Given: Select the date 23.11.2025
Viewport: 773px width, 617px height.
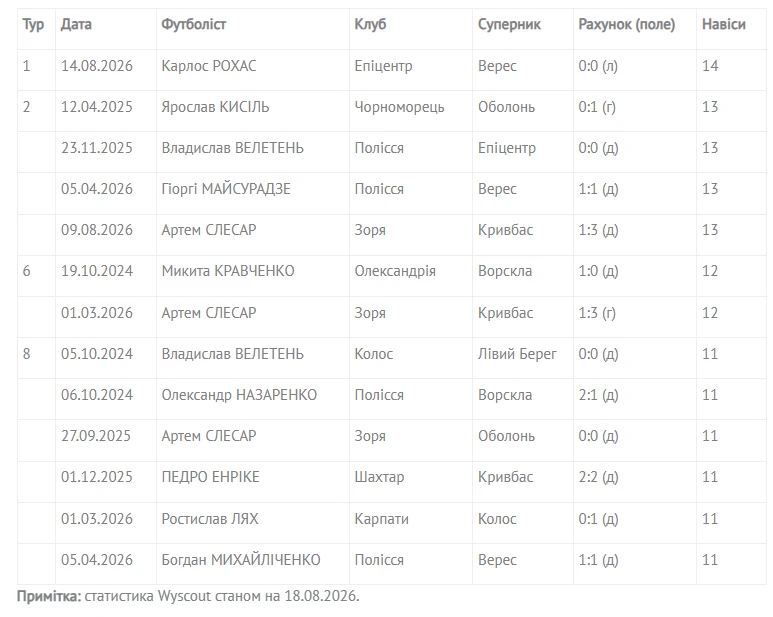Looking at the screenshot, I should tap(97, 147).
